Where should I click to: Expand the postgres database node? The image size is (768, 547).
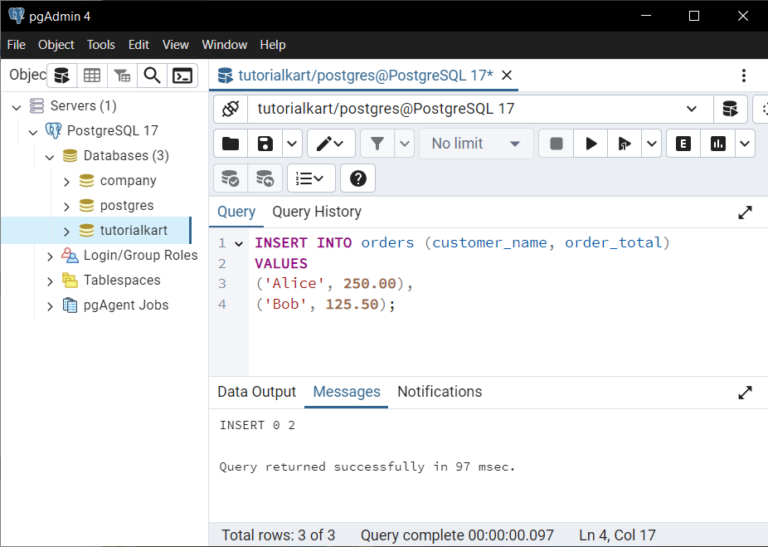tap(67, 207)
